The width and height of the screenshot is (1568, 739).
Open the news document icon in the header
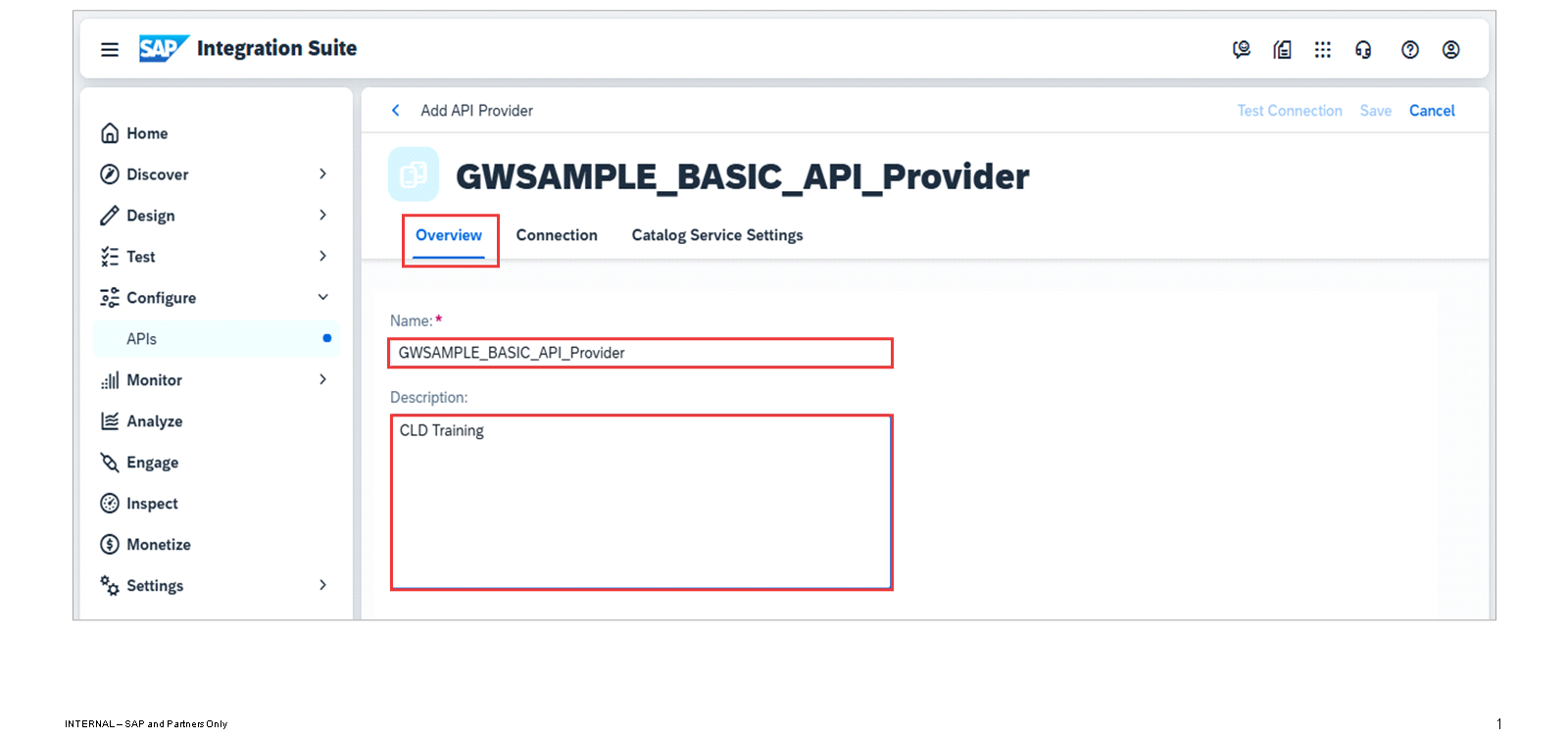[1282, 49]
